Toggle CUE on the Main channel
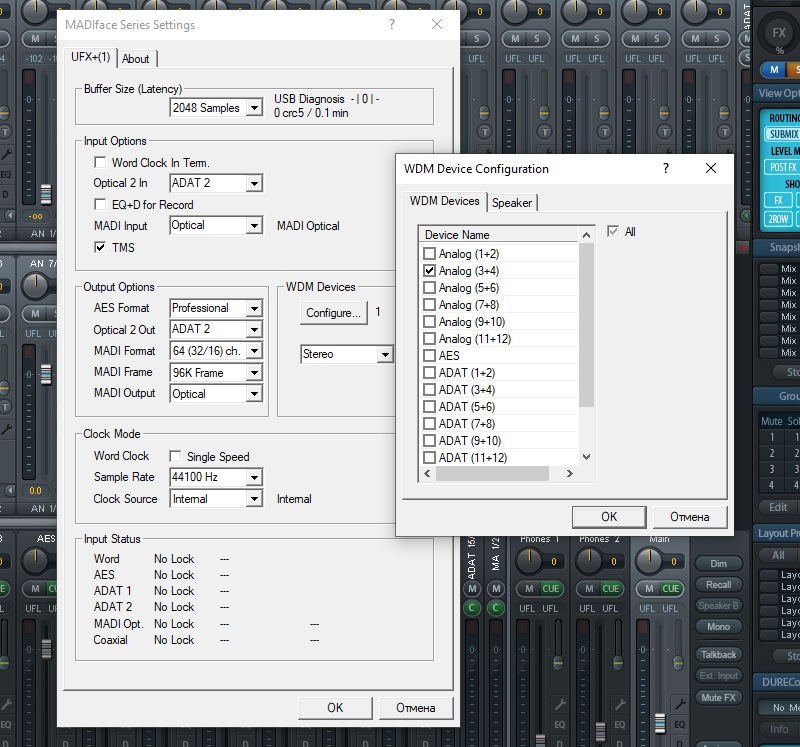 670,589
